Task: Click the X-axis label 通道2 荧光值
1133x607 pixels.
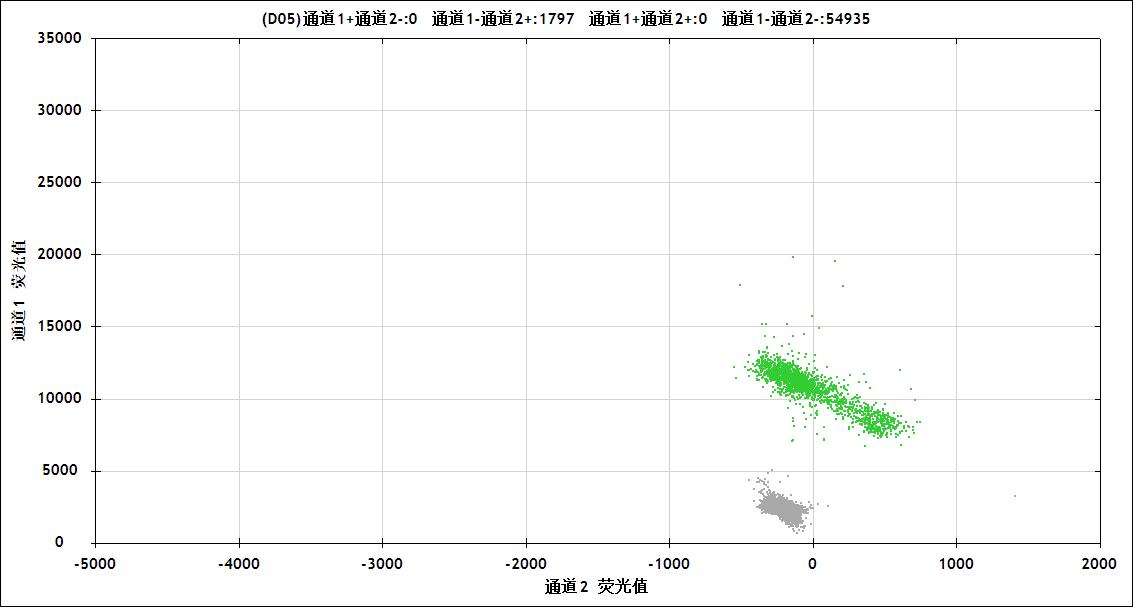Action: (596, 587)
